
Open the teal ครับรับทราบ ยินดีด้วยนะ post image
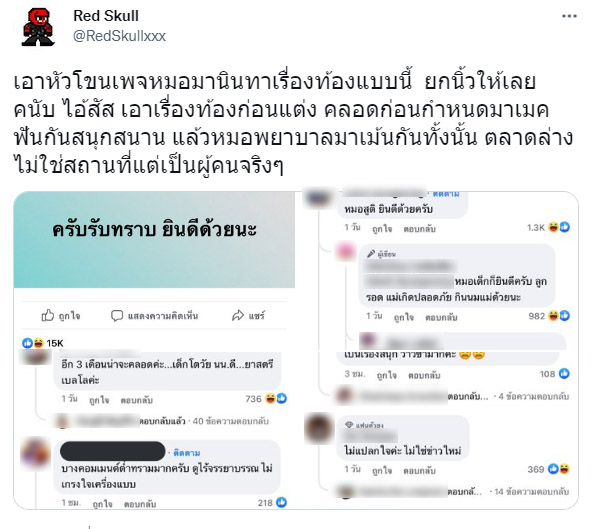coord(154,239)
